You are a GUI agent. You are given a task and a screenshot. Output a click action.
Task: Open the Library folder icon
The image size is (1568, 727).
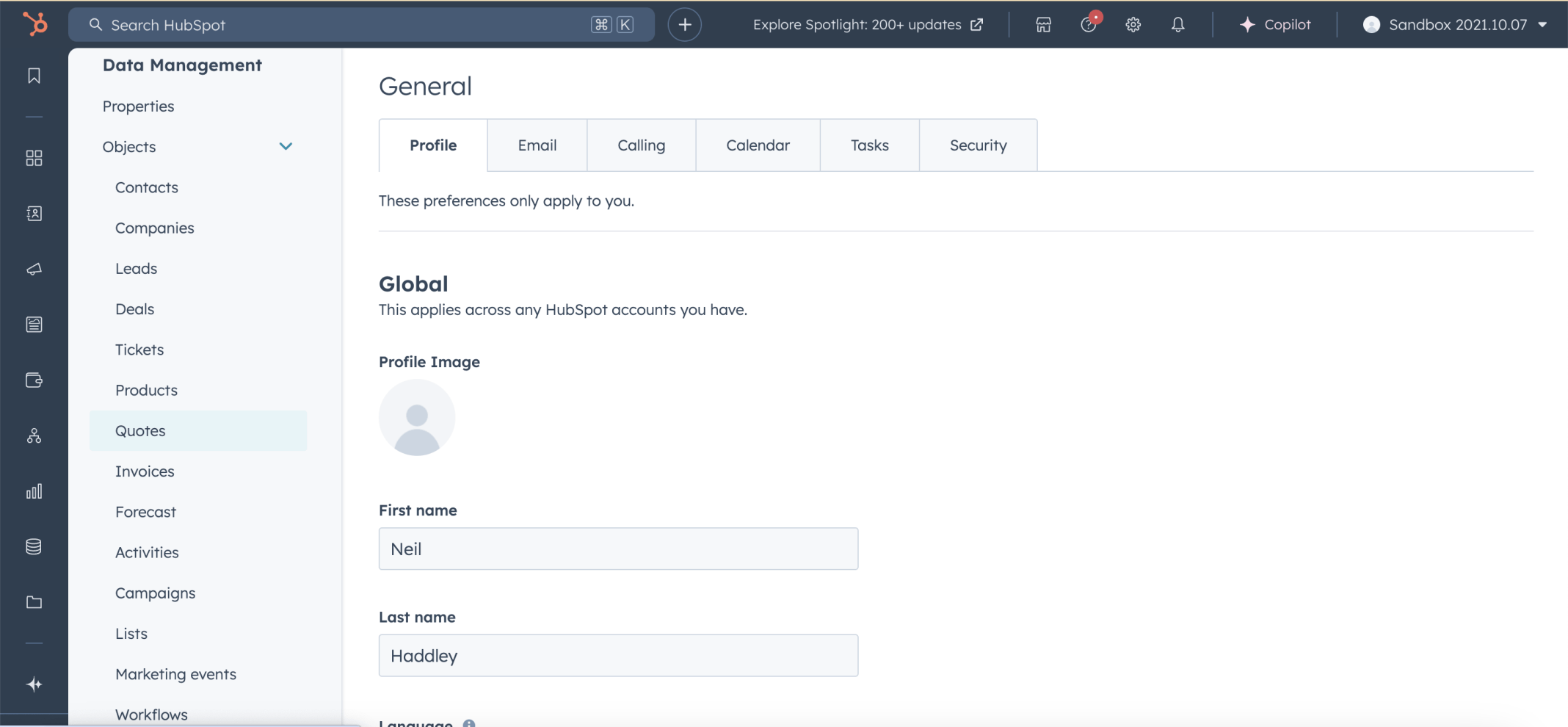click(34, 602)
